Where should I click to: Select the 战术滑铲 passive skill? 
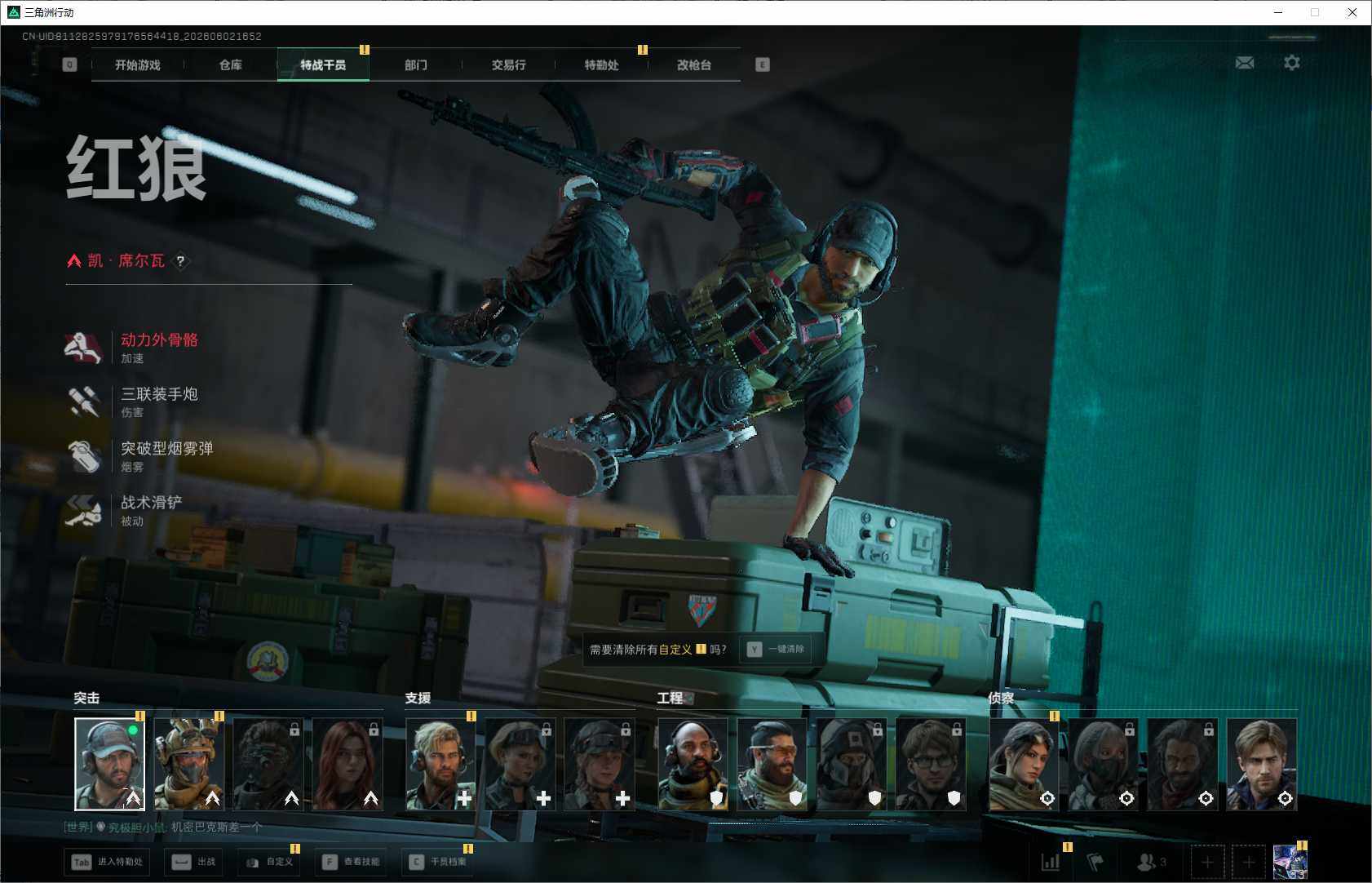point(124,510)
